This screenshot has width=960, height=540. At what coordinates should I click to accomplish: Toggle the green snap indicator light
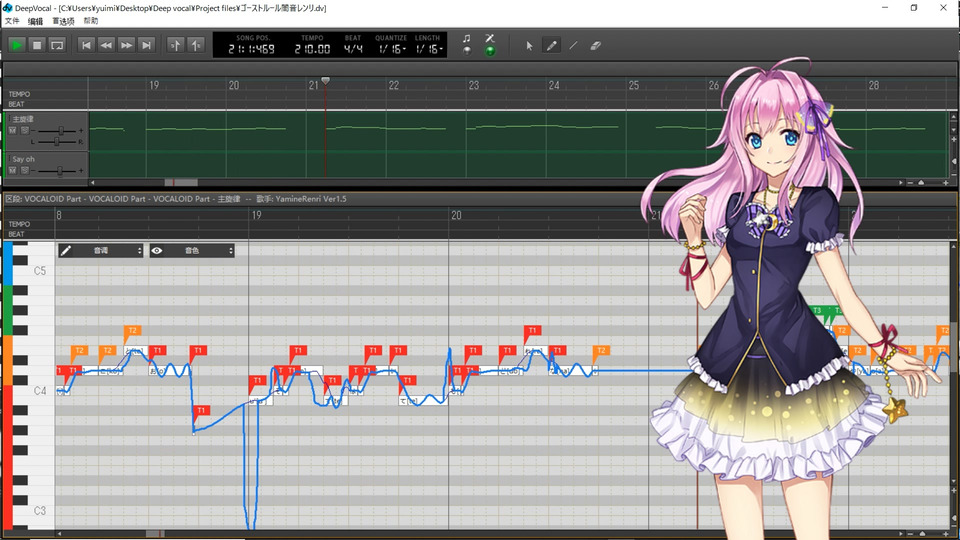click(x=490, y=51)
